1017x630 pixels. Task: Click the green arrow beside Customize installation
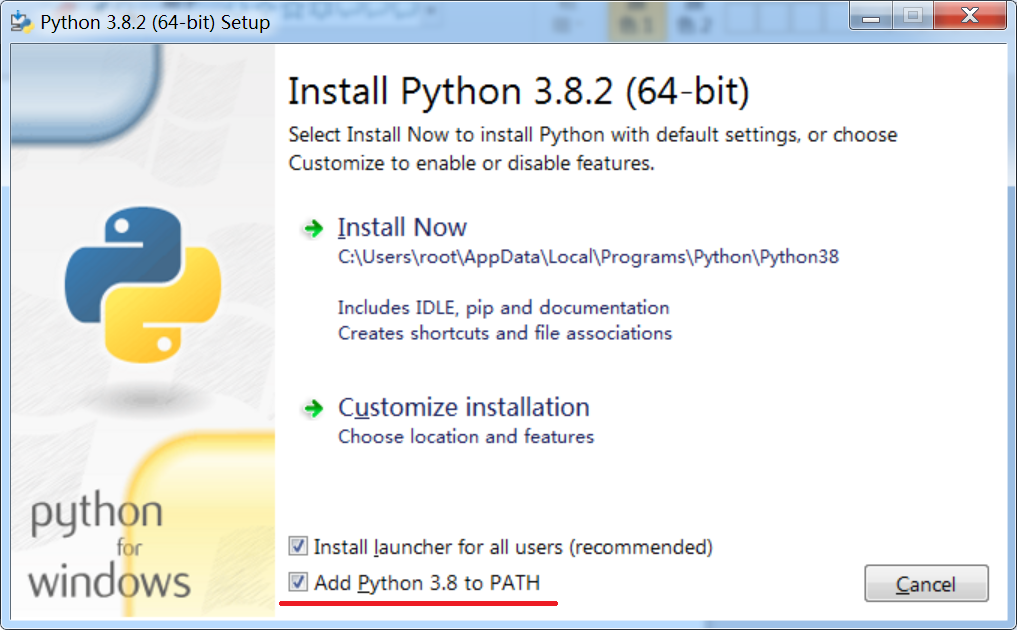[313, 408]
